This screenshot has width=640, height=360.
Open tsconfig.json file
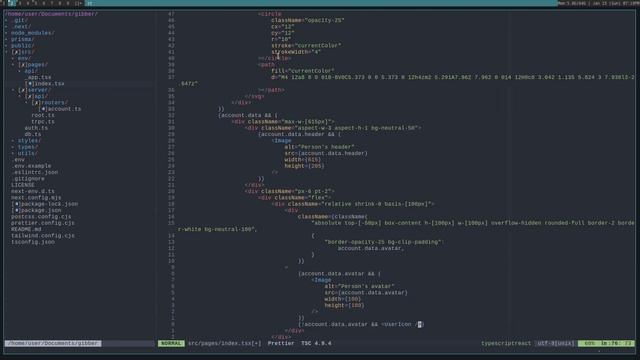33,242
